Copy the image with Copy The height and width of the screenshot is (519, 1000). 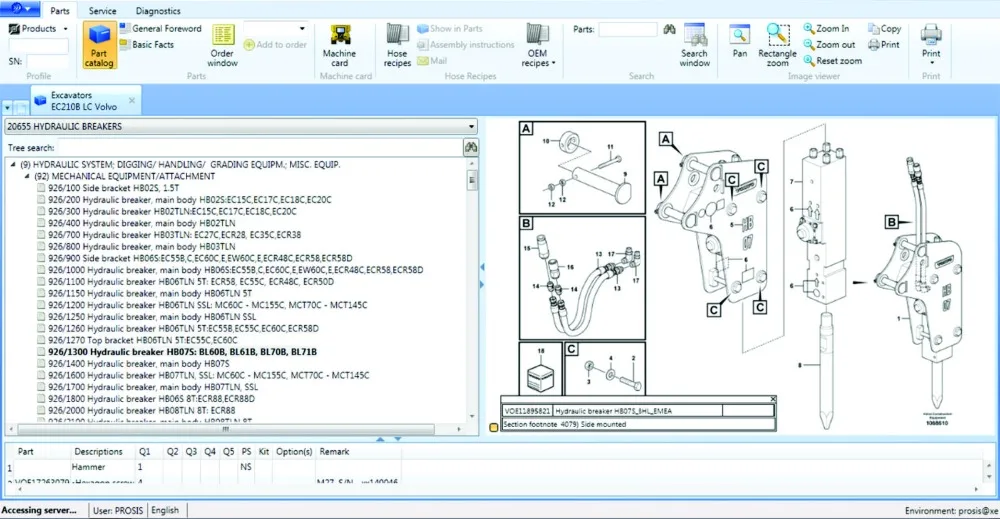click(885, 29)
